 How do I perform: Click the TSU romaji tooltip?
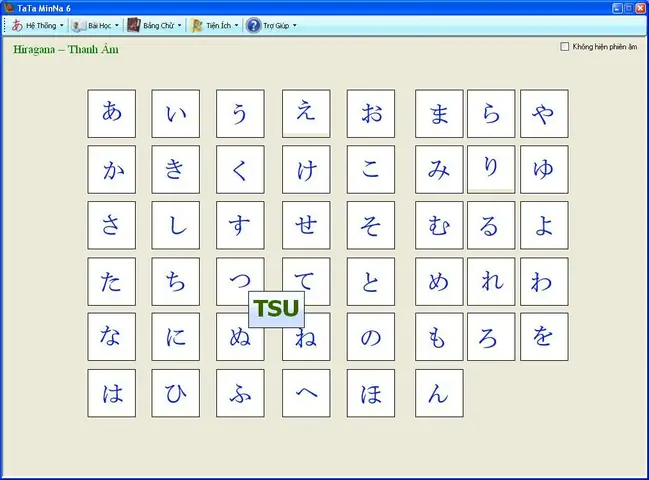276,309
